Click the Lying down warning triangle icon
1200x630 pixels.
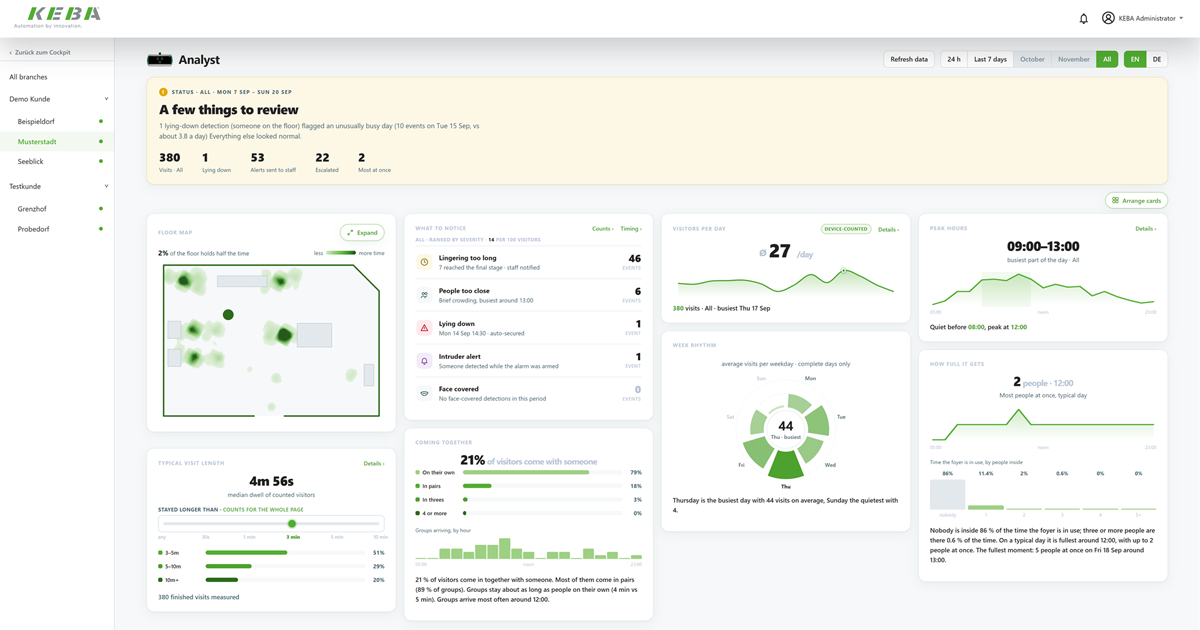[424, 328]
